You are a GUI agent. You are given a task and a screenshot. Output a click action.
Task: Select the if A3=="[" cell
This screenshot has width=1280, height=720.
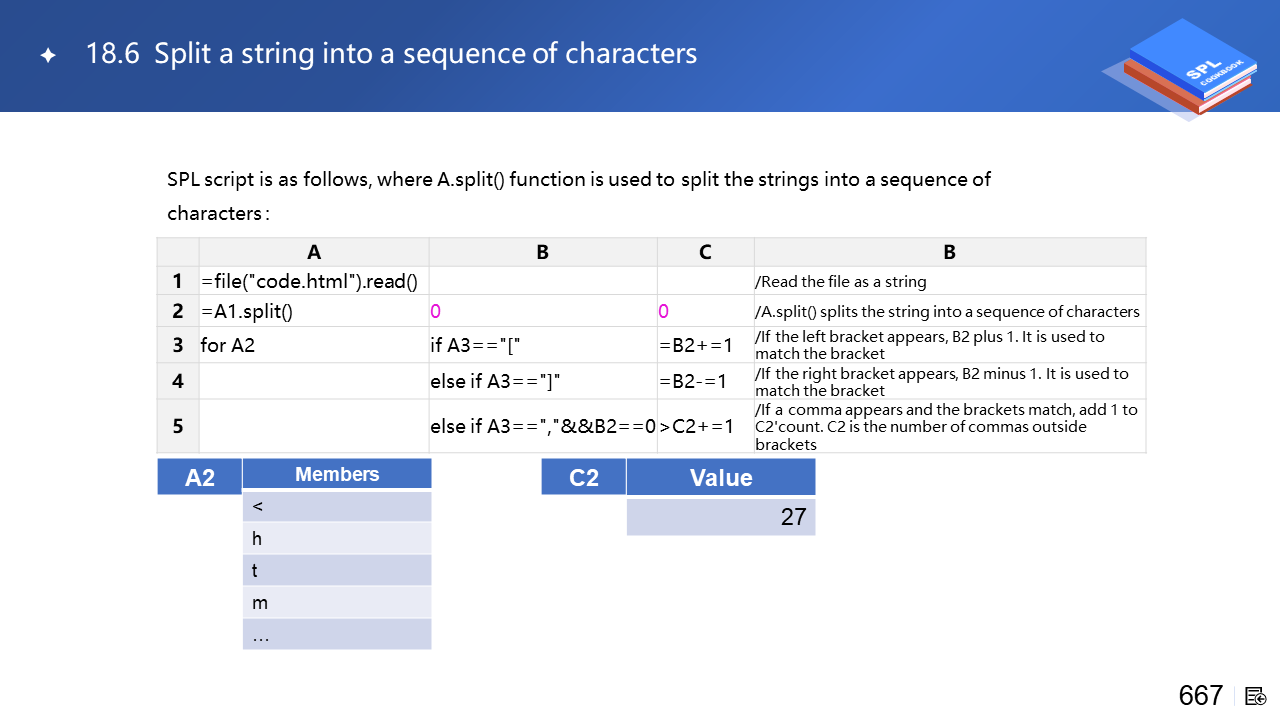pos(542,345)
